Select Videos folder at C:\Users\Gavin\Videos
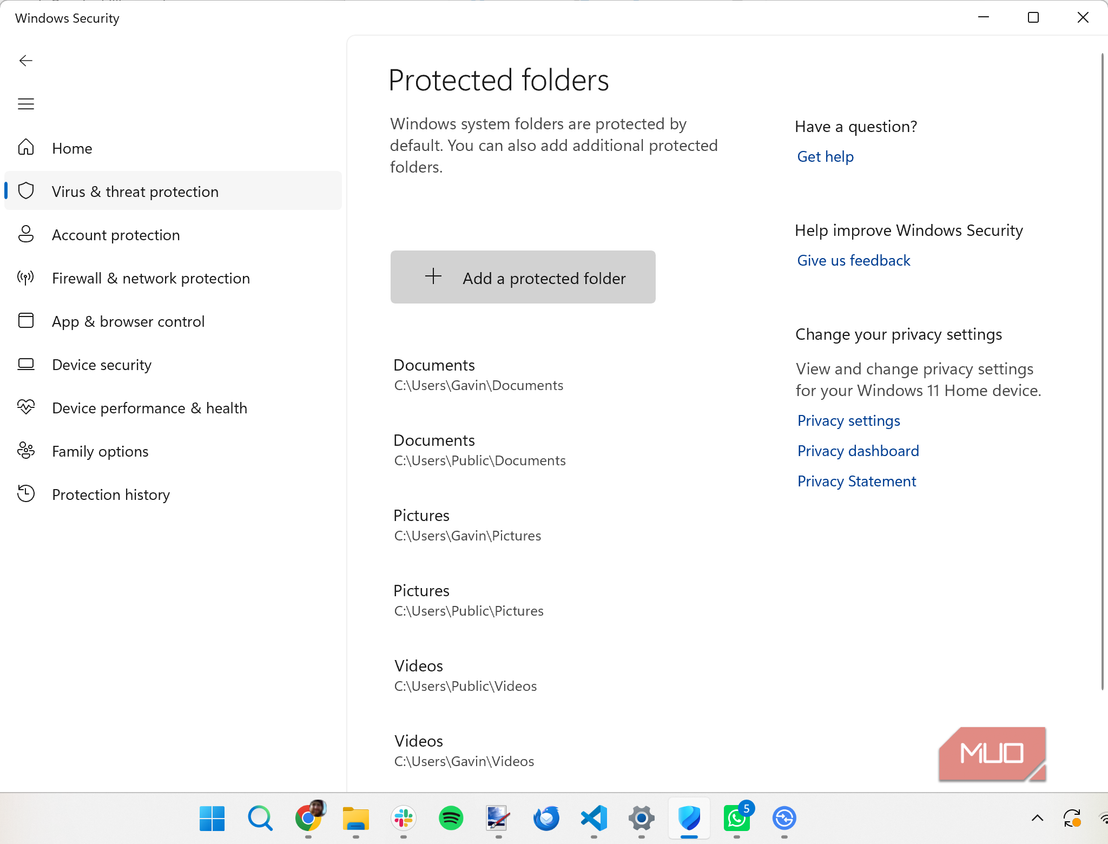 point(464,751)
